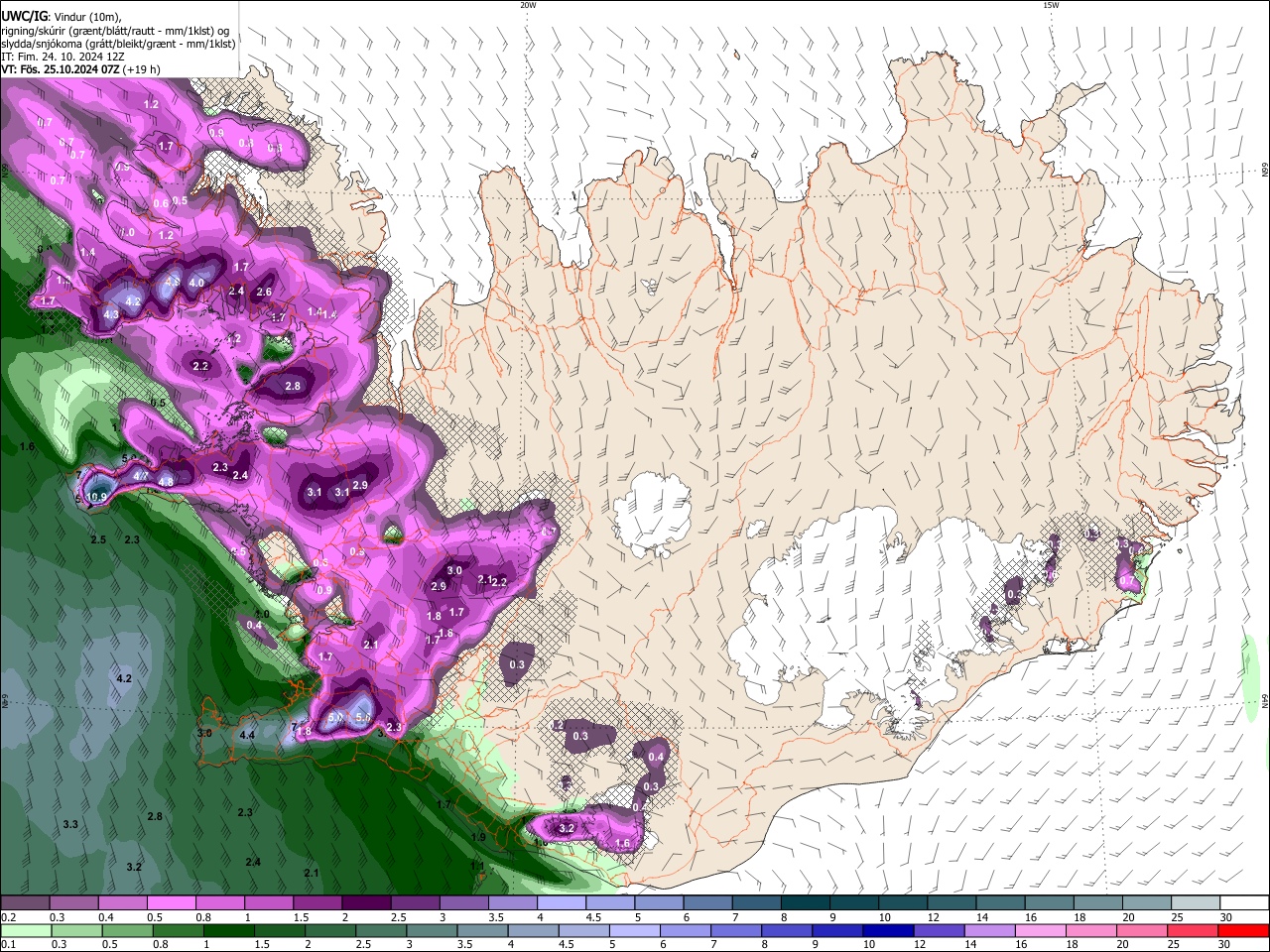Click the 64N latitude label on right edge
The height and width of the screenshot is (952, 1270).
coord(1265,701)
